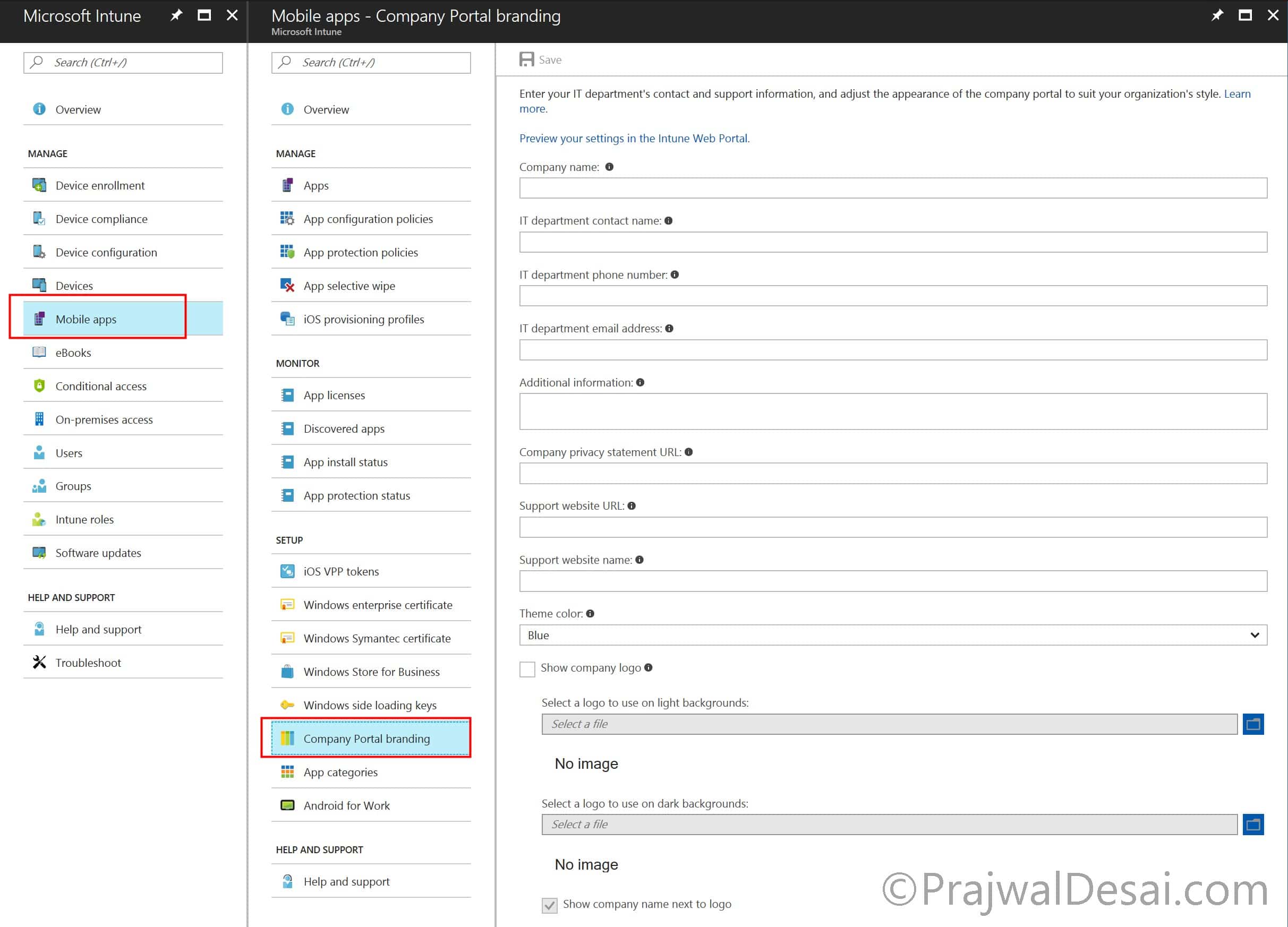The height and width of the screenshot is (927, 1288).
Task: Click the Intune blade search box
Action: click(x=123, y=63)
